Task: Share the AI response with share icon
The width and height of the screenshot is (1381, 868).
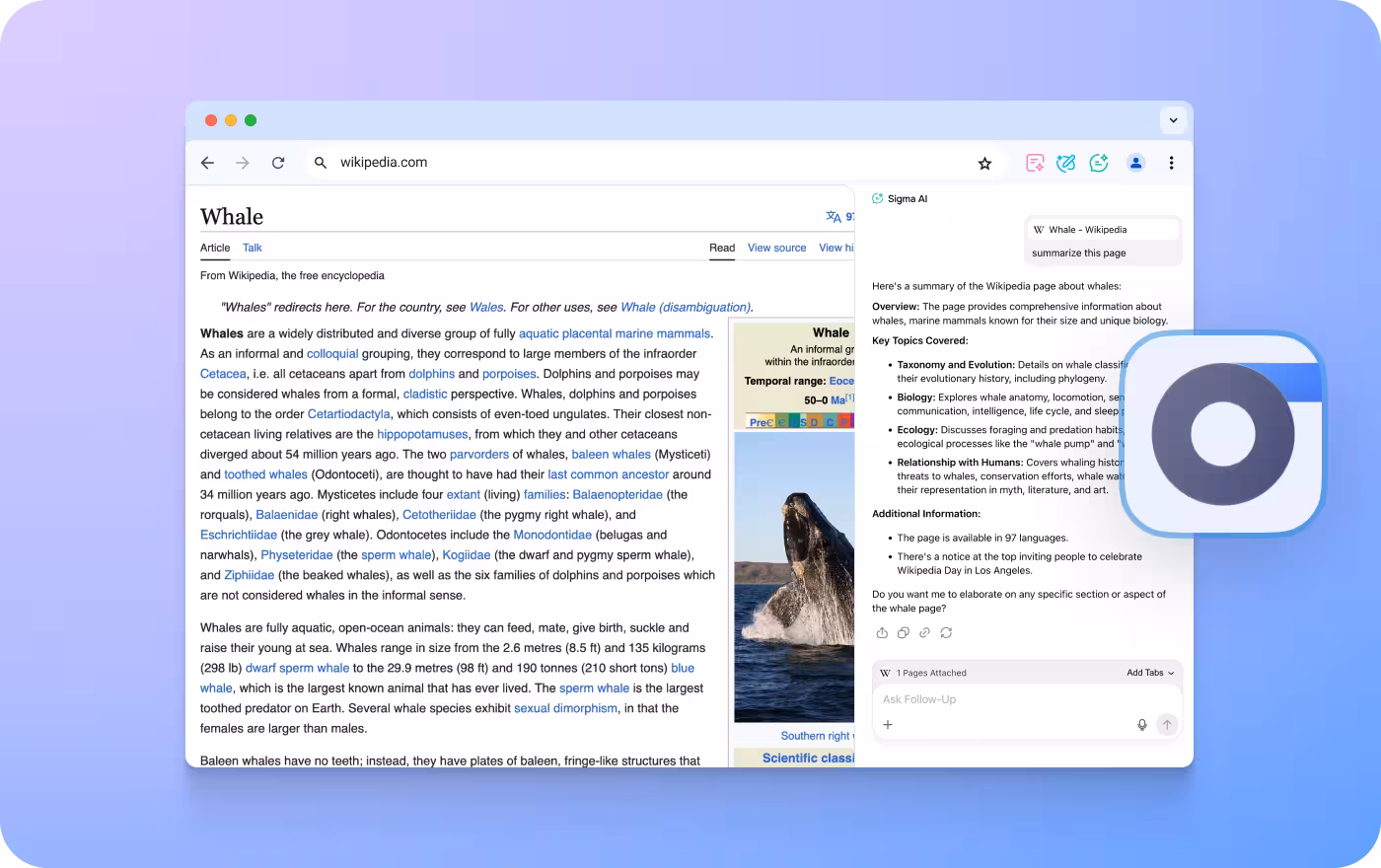Action: (882, 633)
